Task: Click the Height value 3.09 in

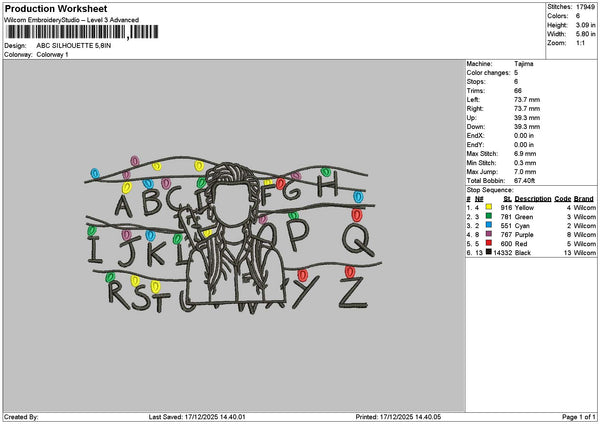Action: pos(585,25)
